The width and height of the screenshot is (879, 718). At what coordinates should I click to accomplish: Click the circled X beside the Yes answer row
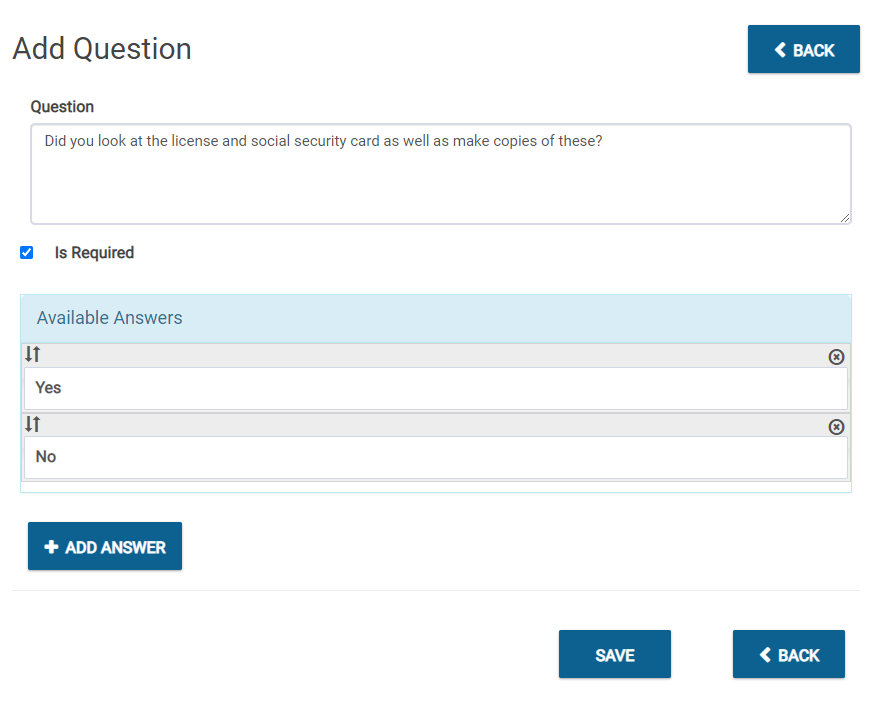pos(837,356)
